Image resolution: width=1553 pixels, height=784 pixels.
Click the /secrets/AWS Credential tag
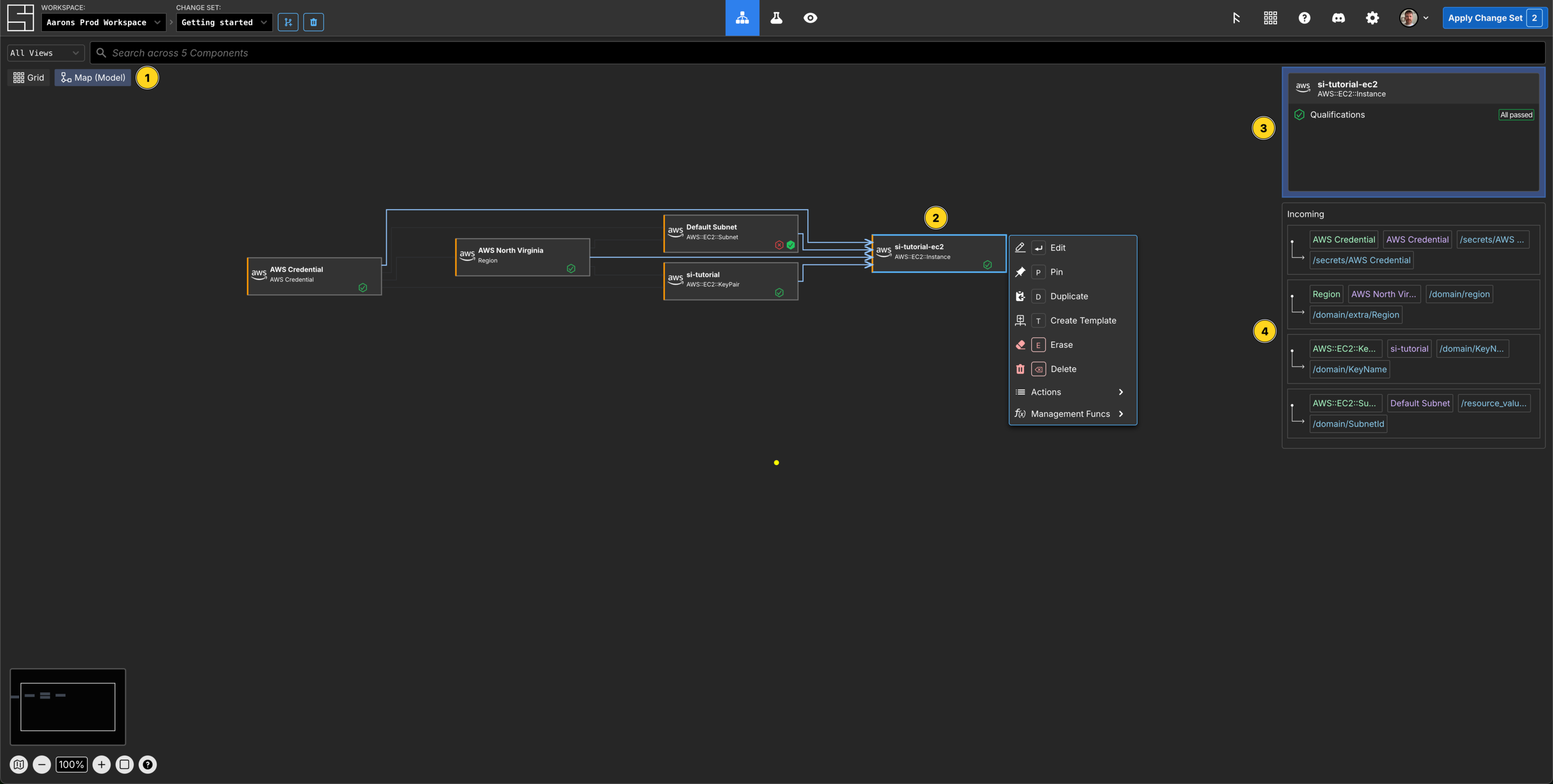1361,260
